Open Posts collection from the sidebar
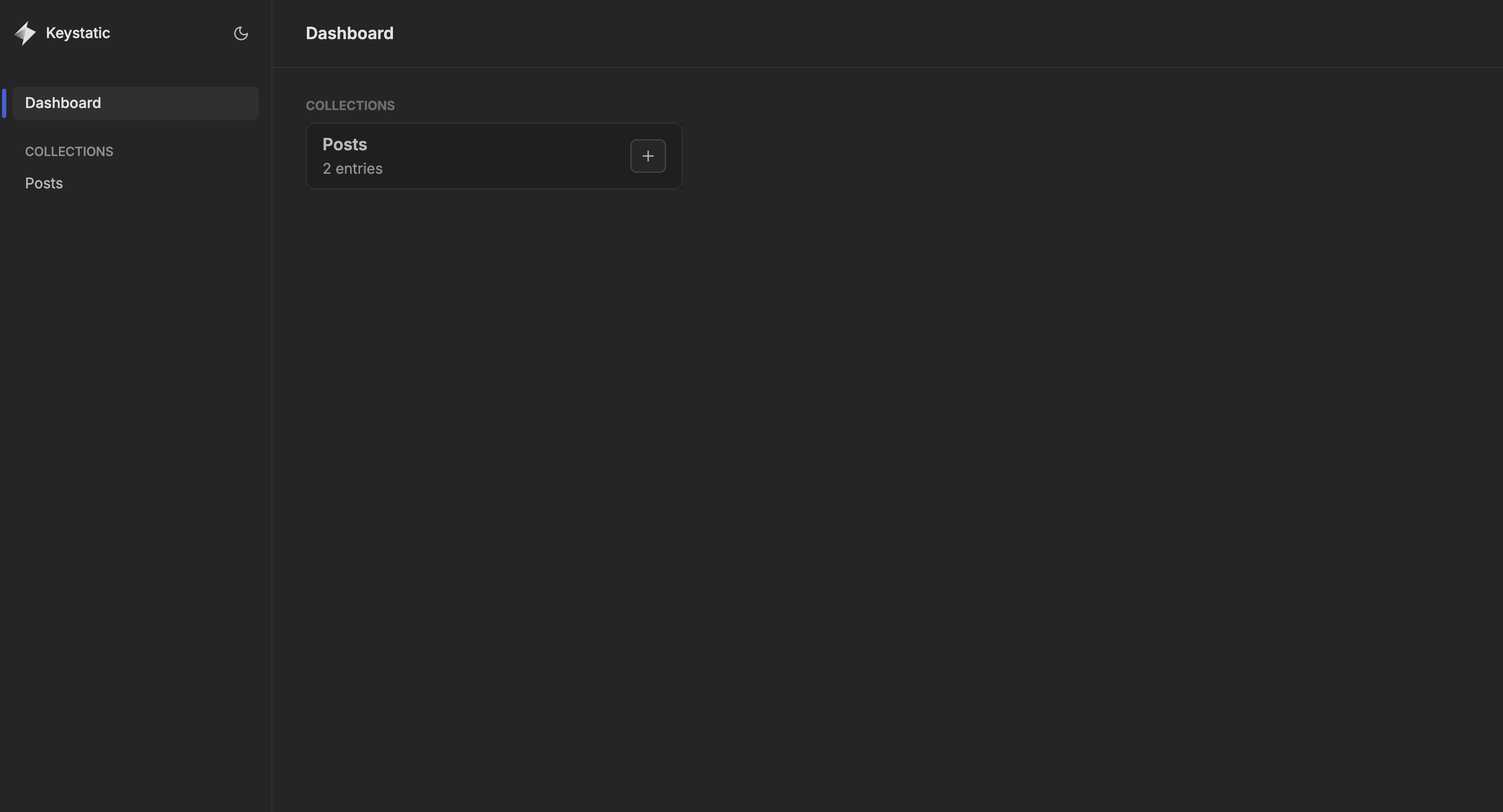Screen dimensions: 1503x812 44,183
